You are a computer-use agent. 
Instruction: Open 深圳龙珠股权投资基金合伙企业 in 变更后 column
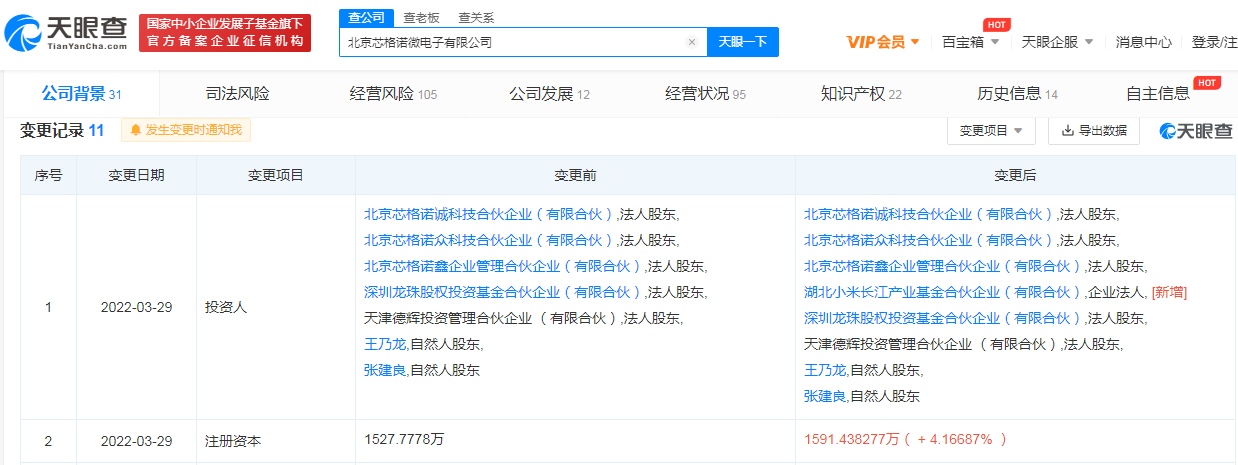[944, 318]
